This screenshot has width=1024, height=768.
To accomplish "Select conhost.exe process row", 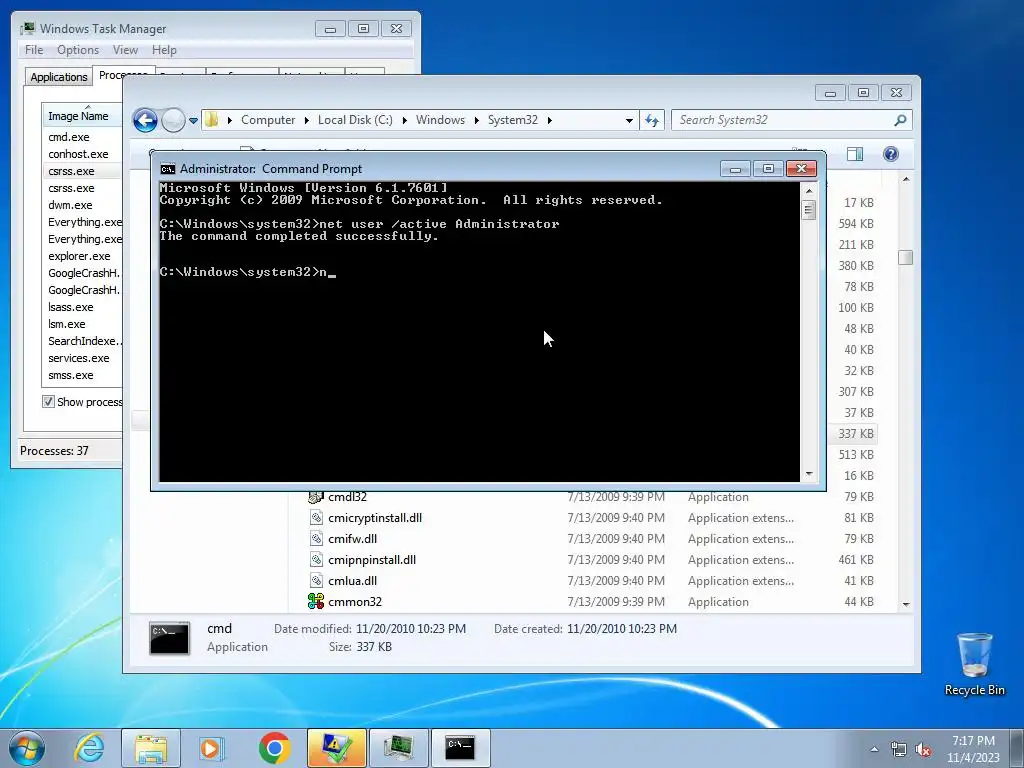I will 78,154.
